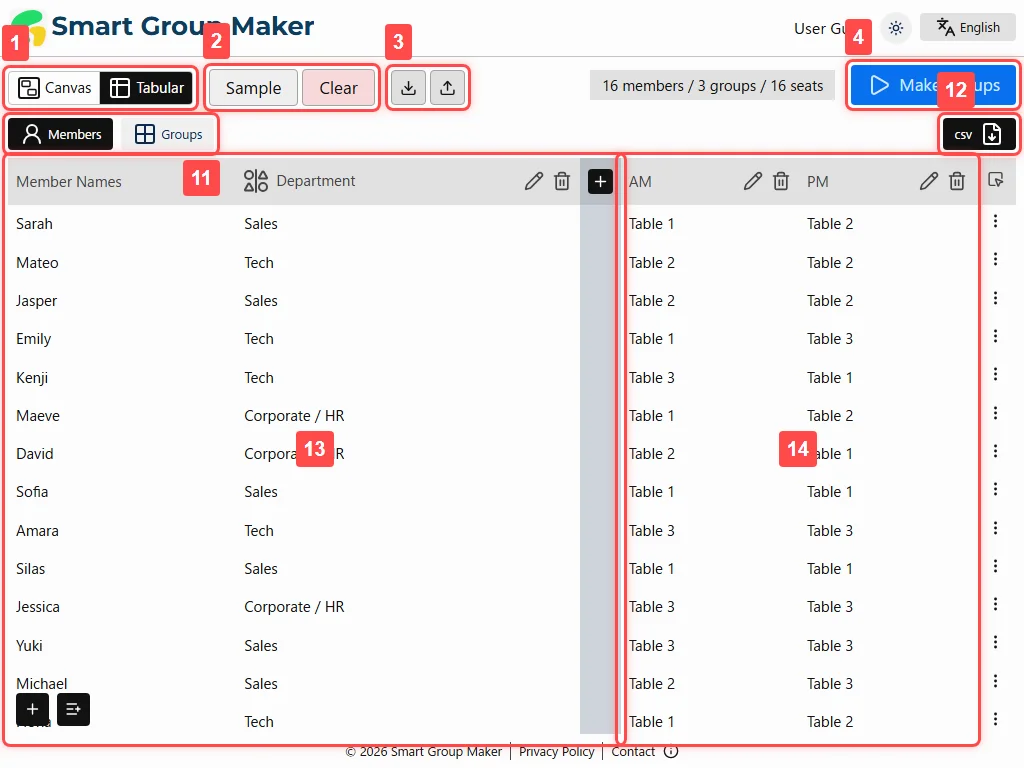Toggle light/dark theme sun icon
Image resolution: width=1024 pixels, height=768 pixels.
point(896,28)
